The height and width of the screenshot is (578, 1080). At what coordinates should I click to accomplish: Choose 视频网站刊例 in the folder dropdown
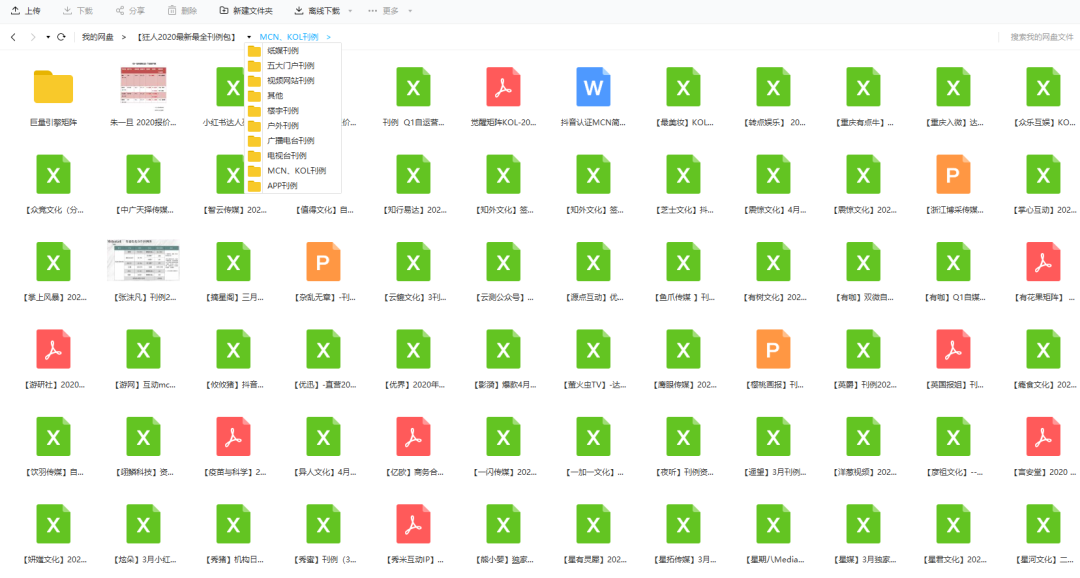tap(293, 81)
